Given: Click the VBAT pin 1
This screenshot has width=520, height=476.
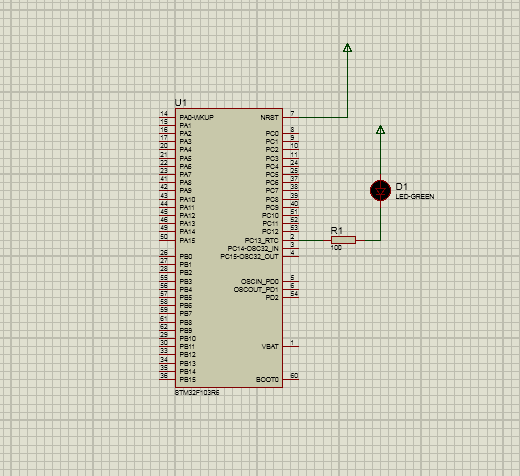Looking at the screenshot, I should [x=291, y=346].
